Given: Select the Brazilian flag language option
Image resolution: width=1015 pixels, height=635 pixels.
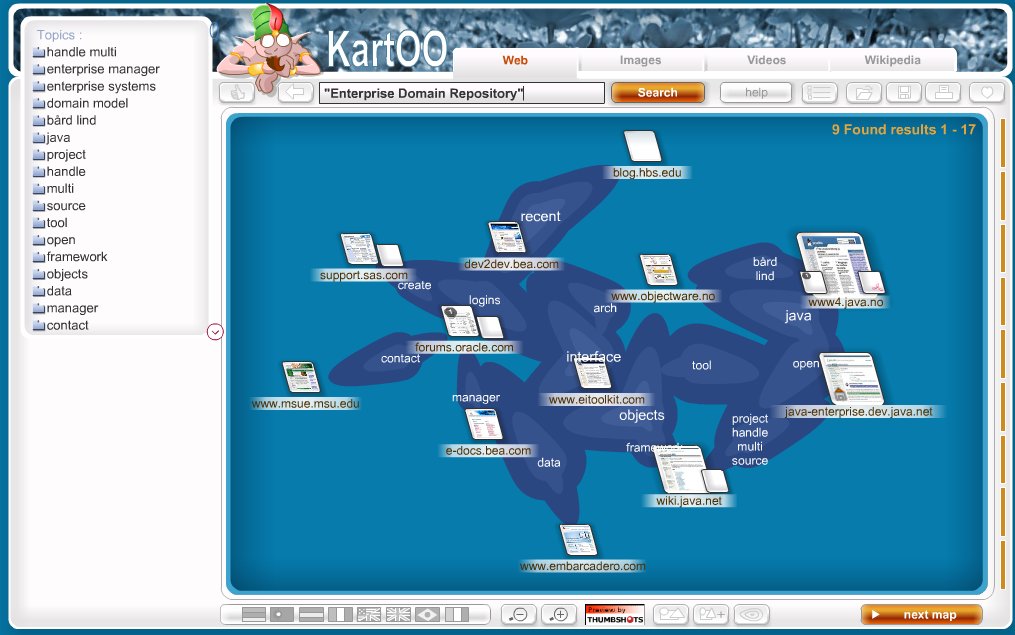Looking at the screenshot, I should 428,614.
